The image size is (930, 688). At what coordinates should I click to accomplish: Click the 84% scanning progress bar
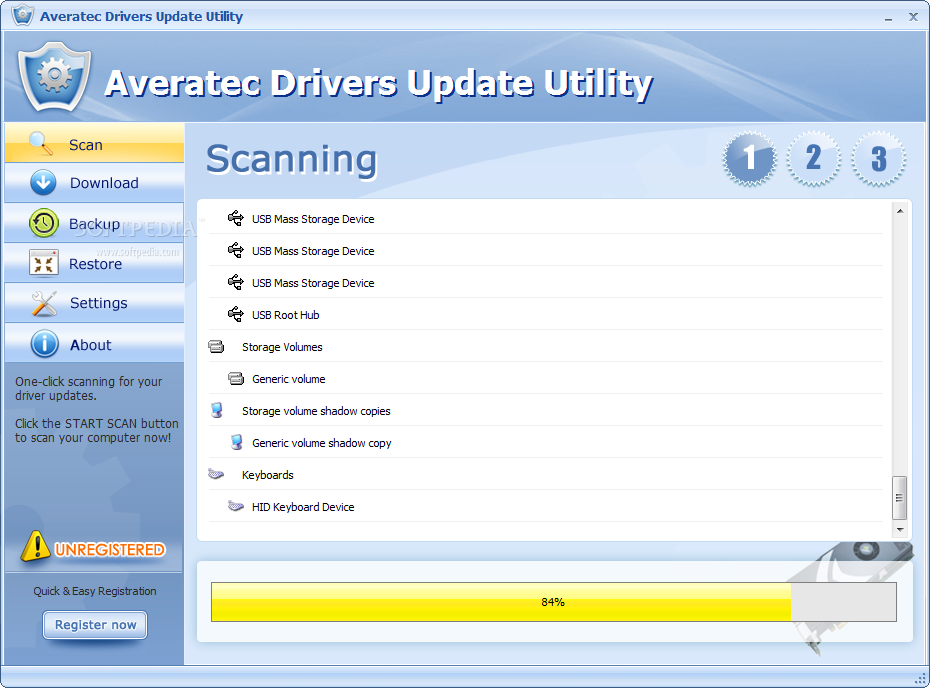pyautogui.click(x=553, y=602)
